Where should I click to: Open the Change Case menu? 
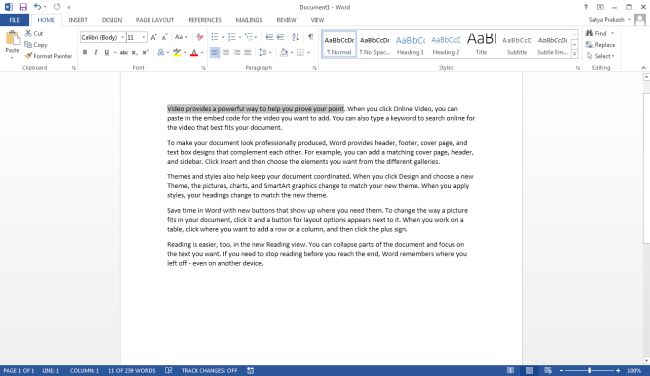181,37
